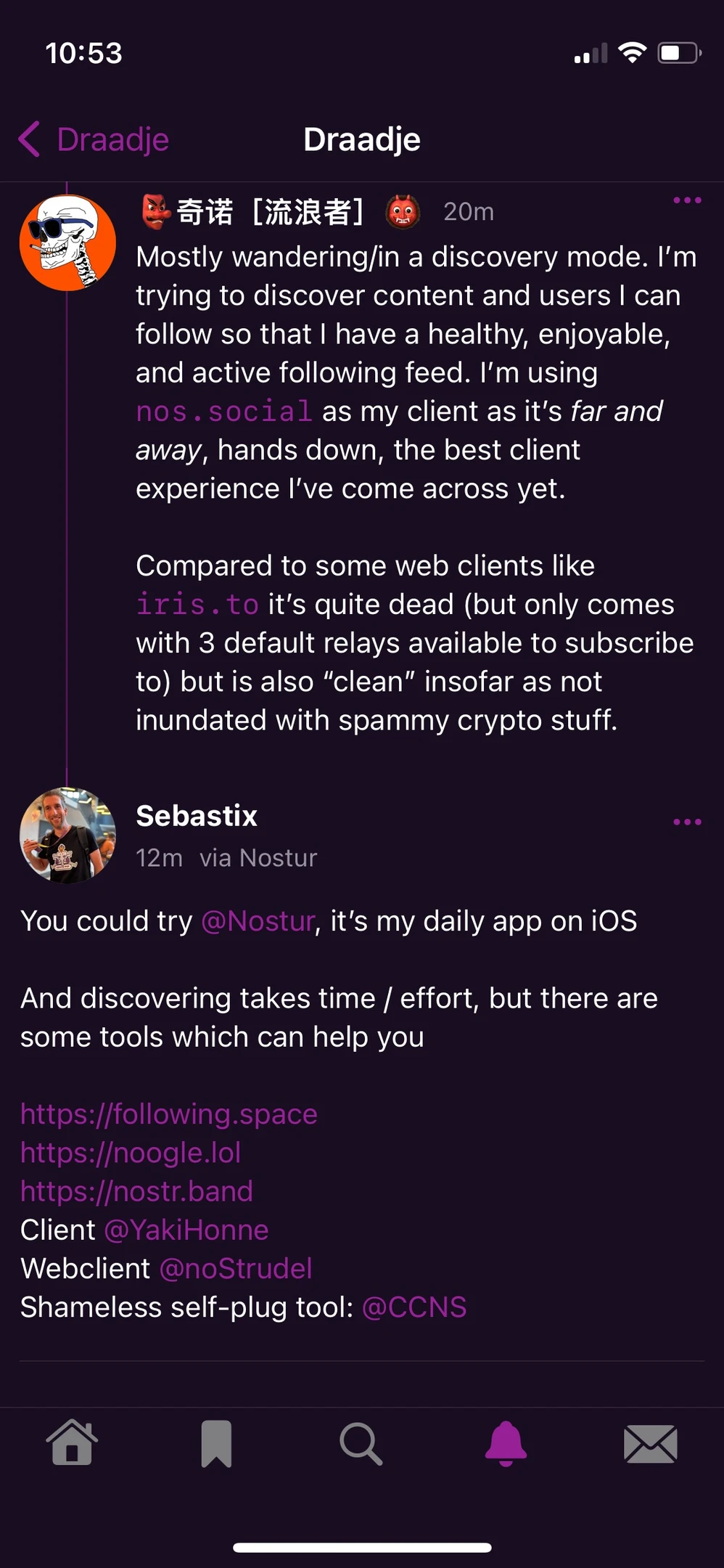Open options menu for Sebastix's post
The image size is (724, 1568).
tap(687, 822)
